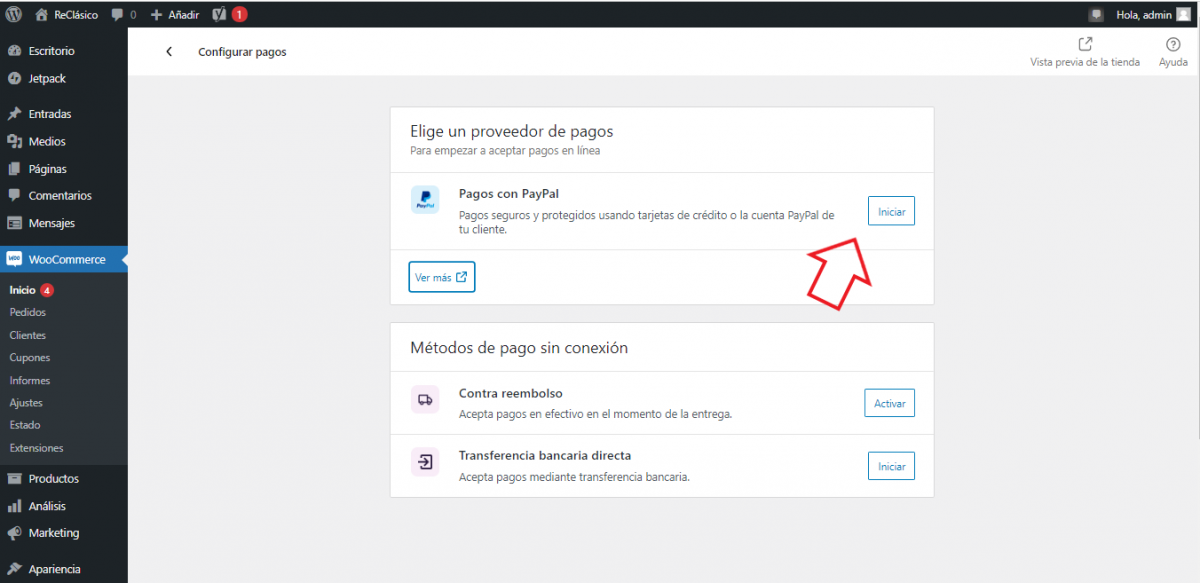Go back with the left chevron arrow
The image size is (1200, 583).
pyautogui.click(x=169, y=52)
